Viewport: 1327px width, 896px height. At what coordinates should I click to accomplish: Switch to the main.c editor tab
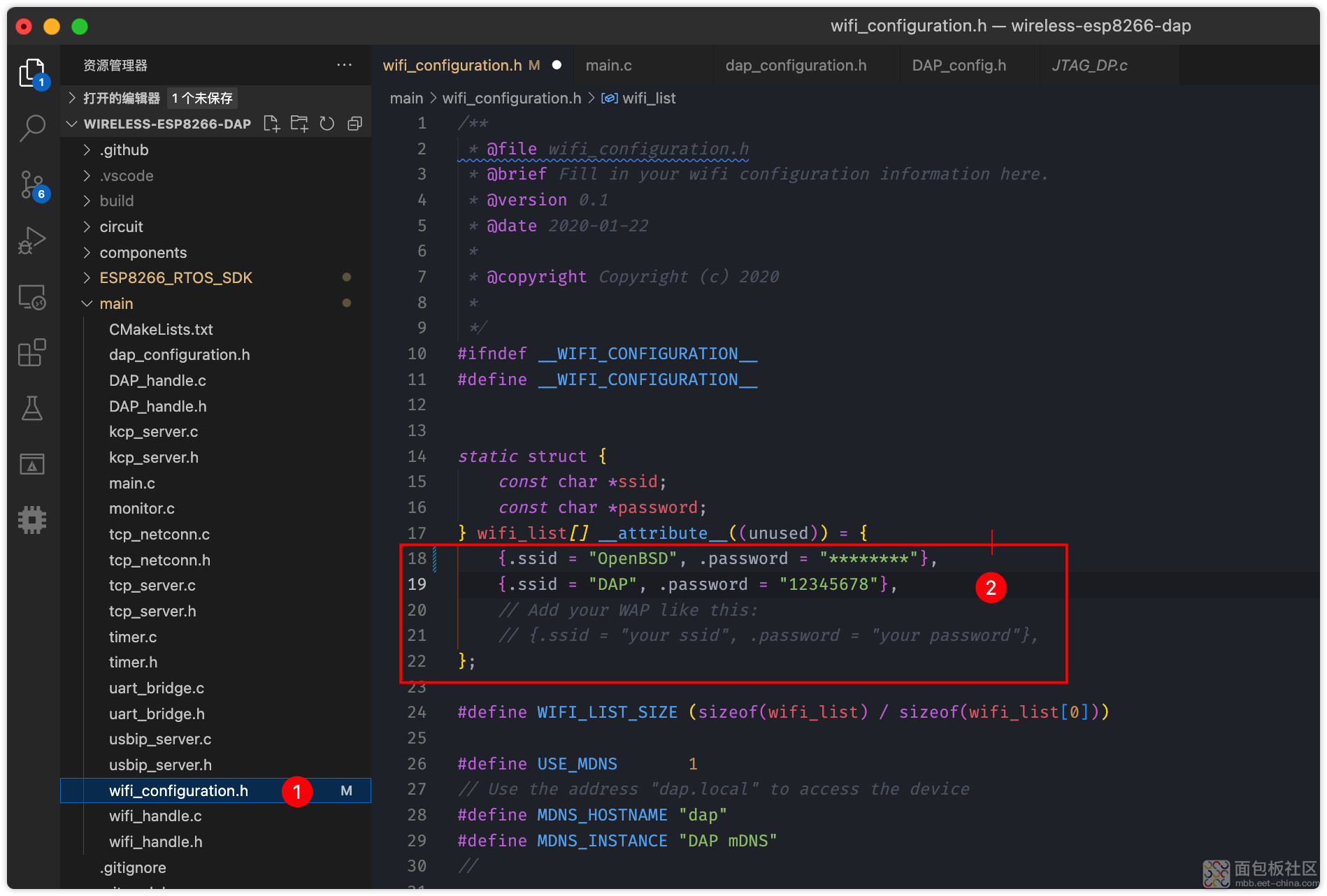[x=609, y=65]
